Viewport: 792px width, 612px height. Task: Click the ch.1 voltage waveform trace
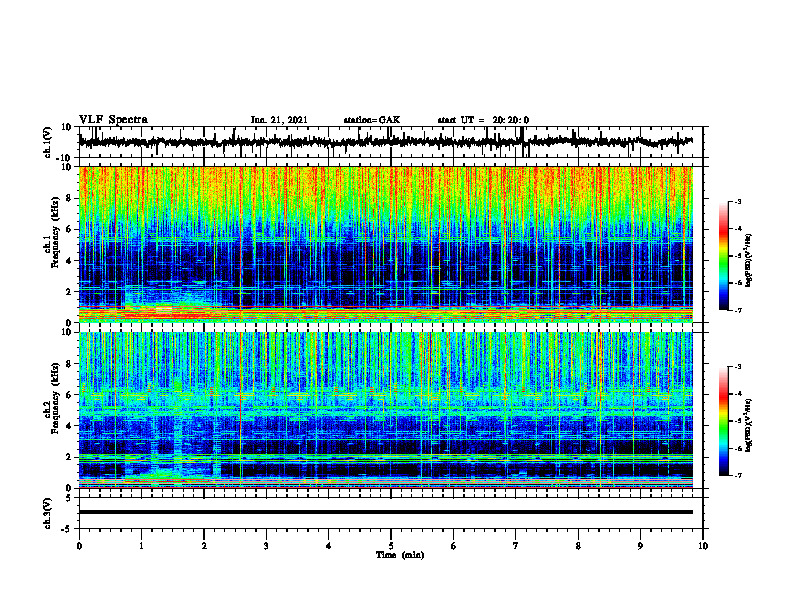pyautogui.click(x=385, y=142)
